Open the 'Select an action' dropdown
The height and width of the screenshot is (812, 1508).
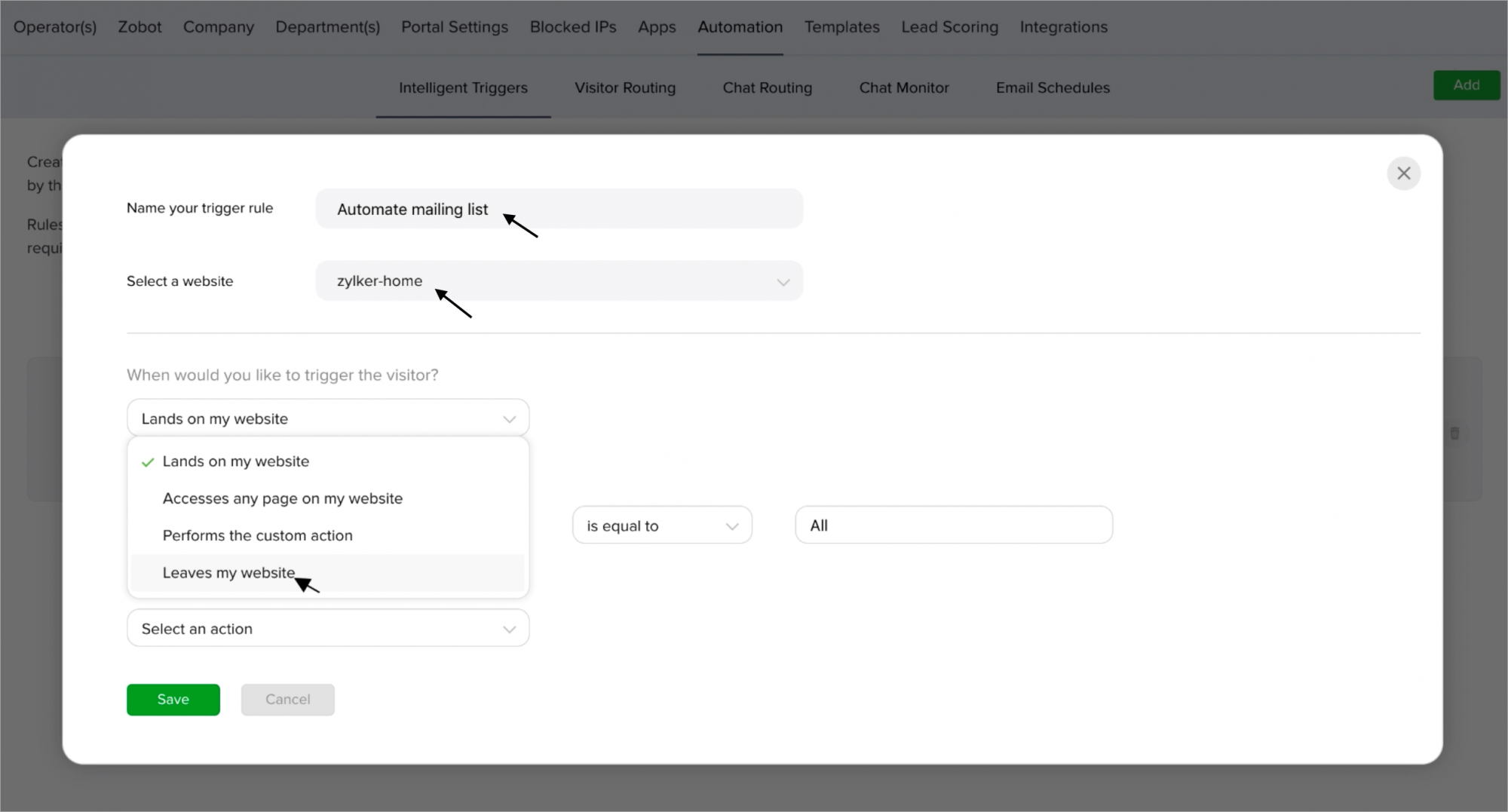[x=328, y=628]
